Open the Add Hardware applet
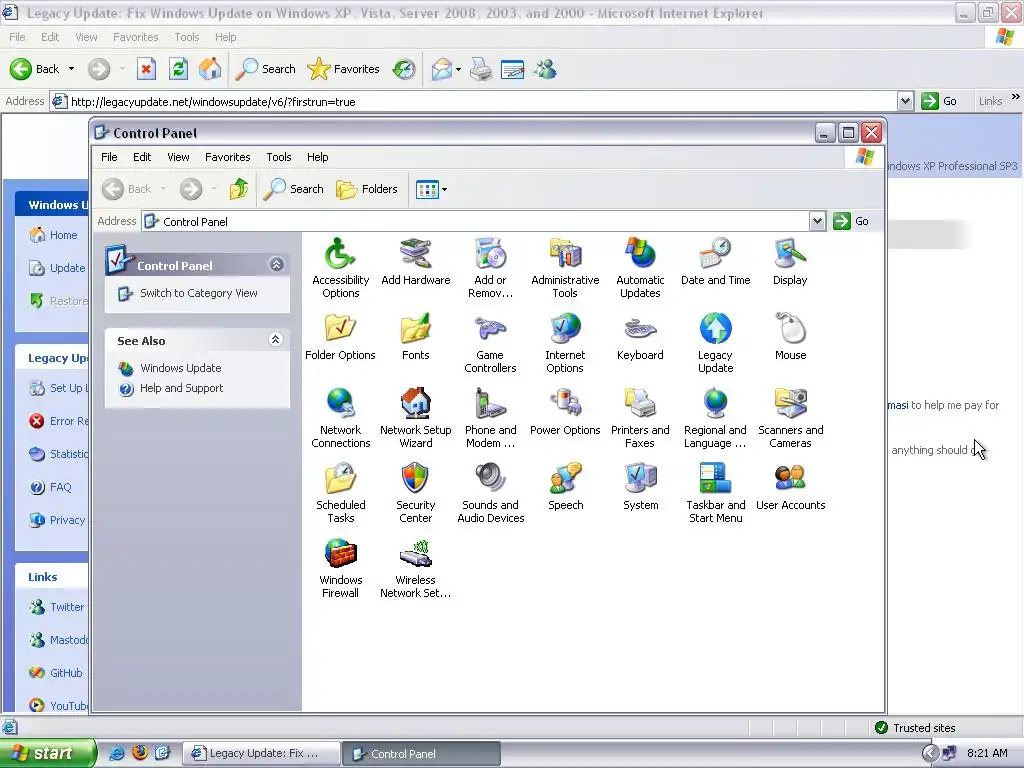Viewport: 1024px width, 768px height. 415,262
